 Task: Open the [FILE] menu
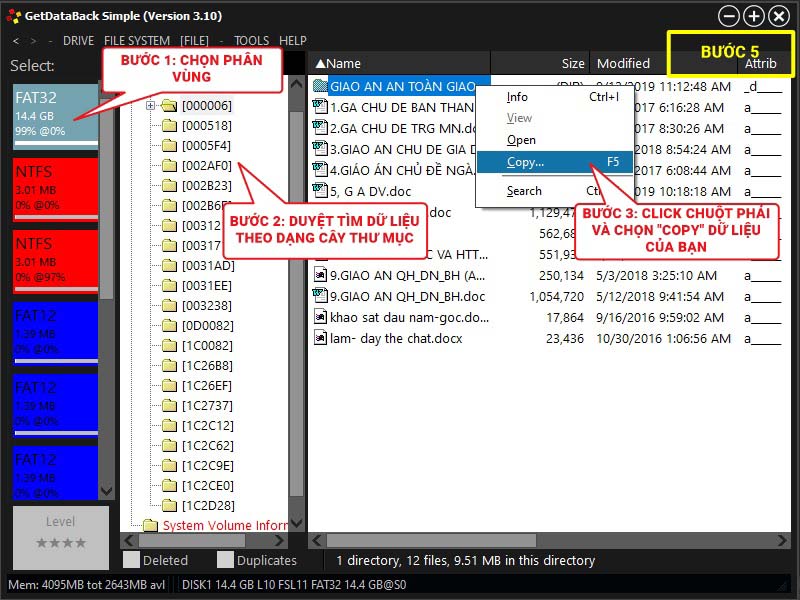tap(194, 41)
